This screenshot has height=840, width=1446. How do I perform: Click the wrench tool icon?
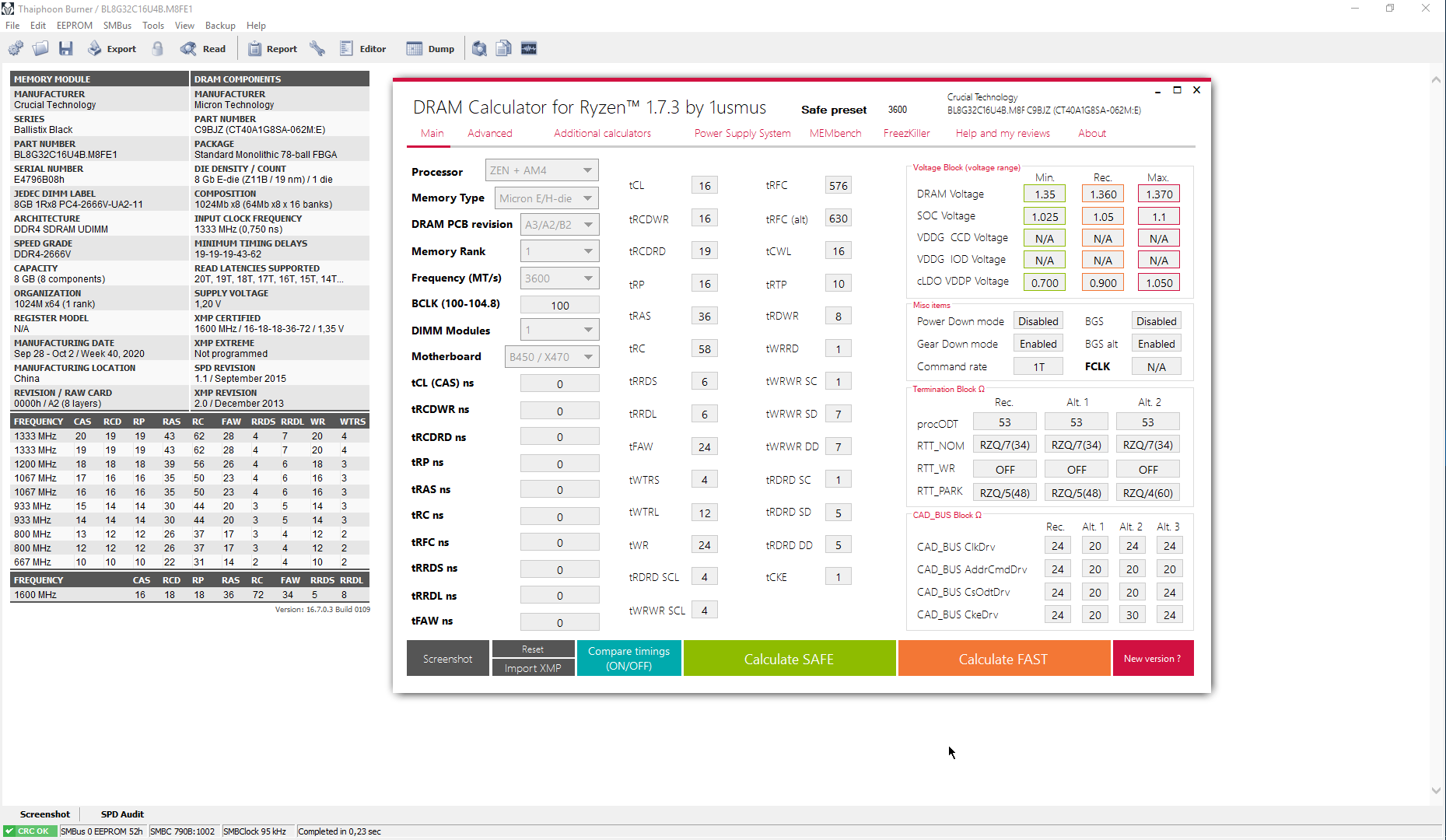(317, 48)
